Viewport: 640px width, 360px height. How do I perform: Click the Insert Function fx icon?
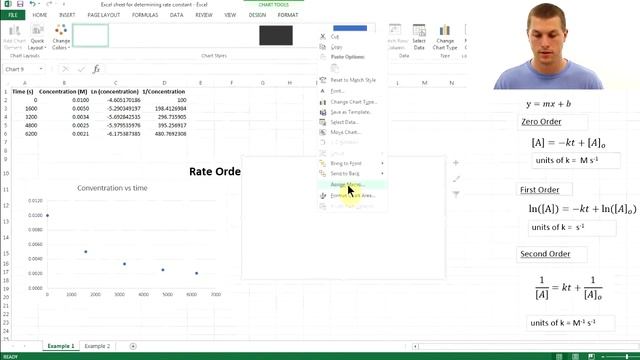coord(96,69)
